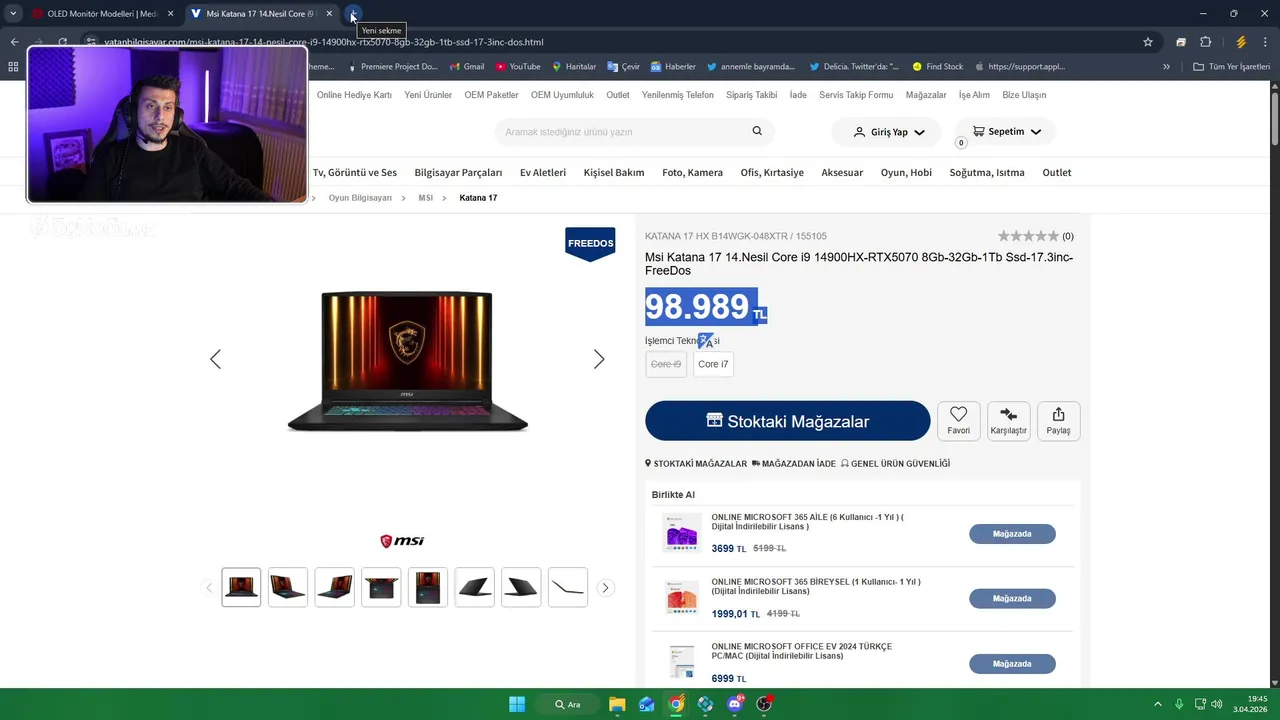Reload the page
Viewport: 1280px width, 720px height.
(x=62, y=42)
